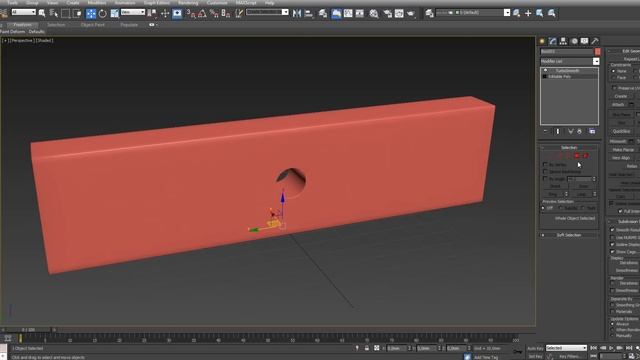Toggle Full Interactivity checkbox
This screenshot has width=640, height=360.
(620, 211)
